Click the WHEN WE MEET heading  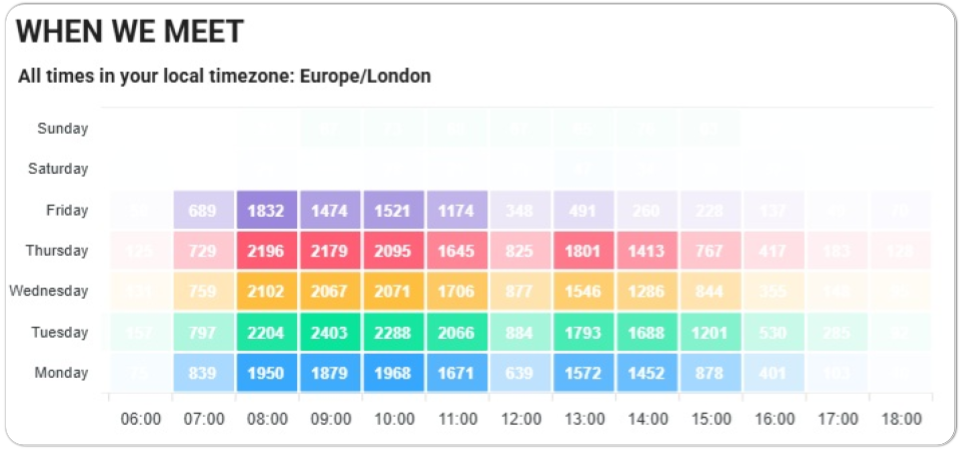click(130, 31)
